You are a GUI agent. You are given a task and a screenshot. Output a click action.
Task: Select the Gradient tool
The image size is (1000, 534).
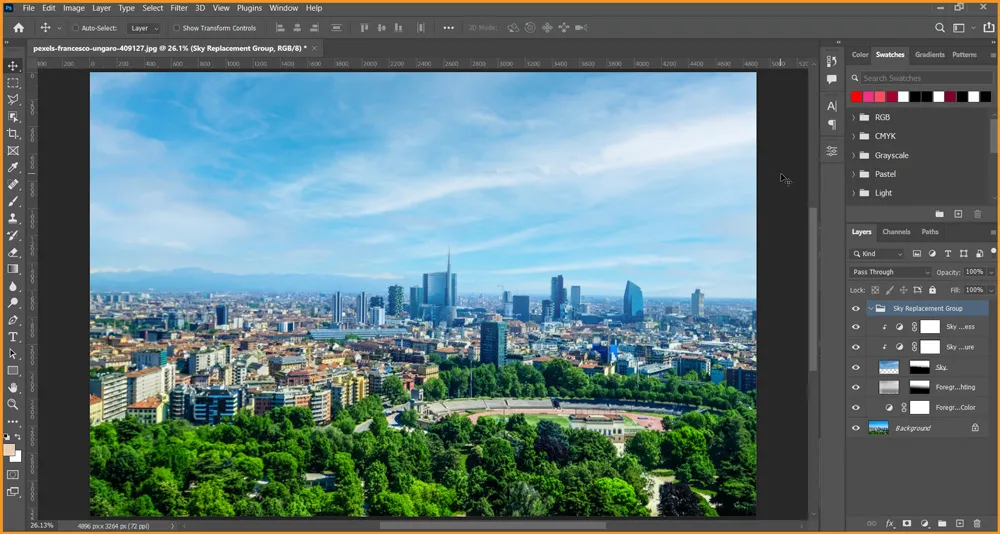(13, 269)
